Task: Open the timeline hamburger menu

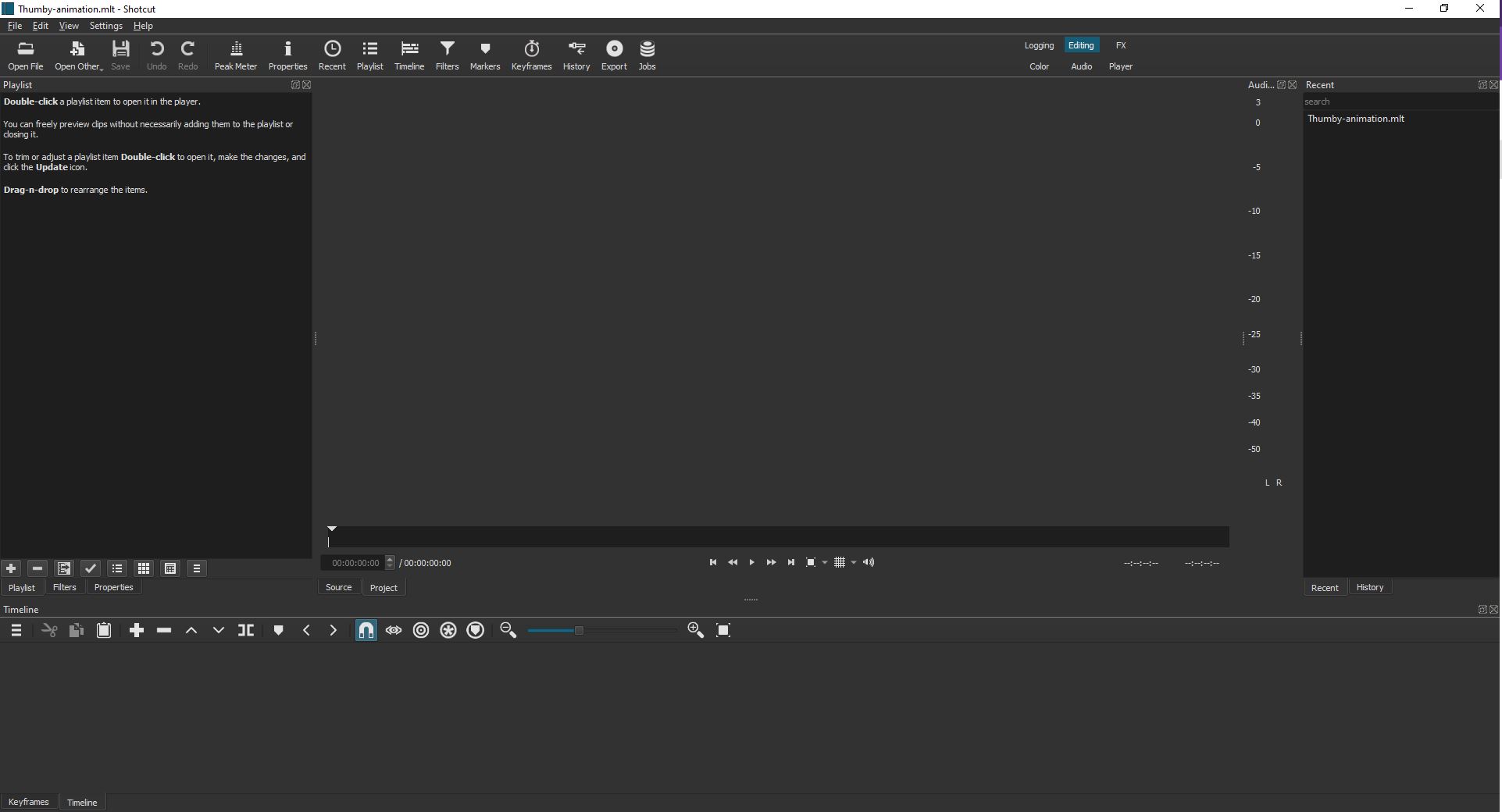Action: [16, 631]
